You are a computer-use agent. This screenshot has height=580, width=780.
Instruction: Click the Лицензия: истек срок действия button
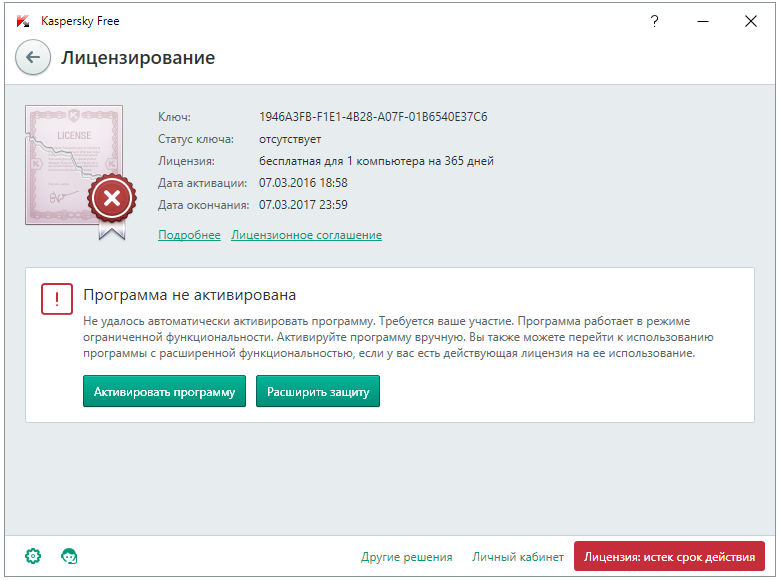click(x=669, y=557)
